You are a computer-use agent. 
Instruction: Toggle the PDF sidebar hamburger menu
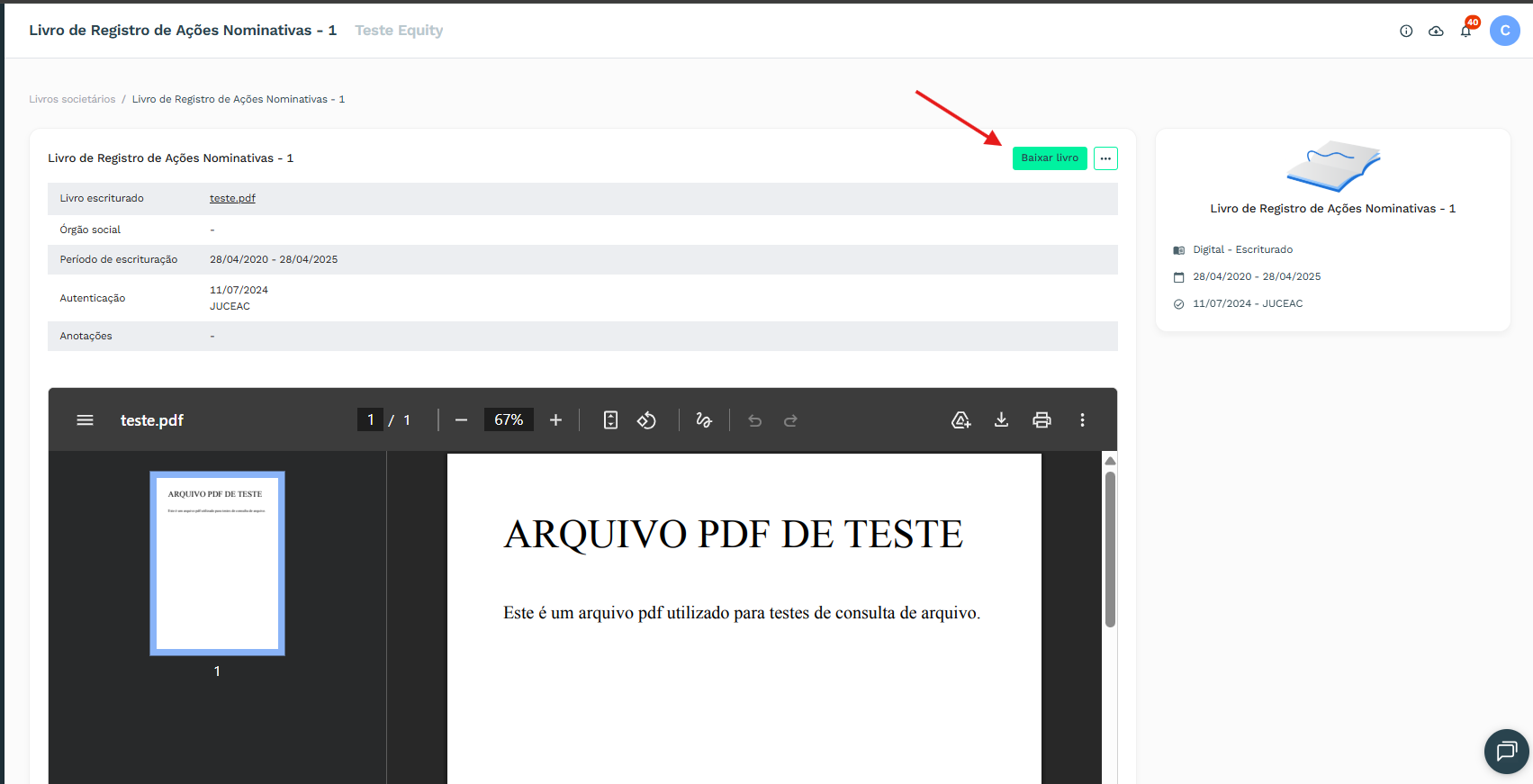[x=86, y=420]
